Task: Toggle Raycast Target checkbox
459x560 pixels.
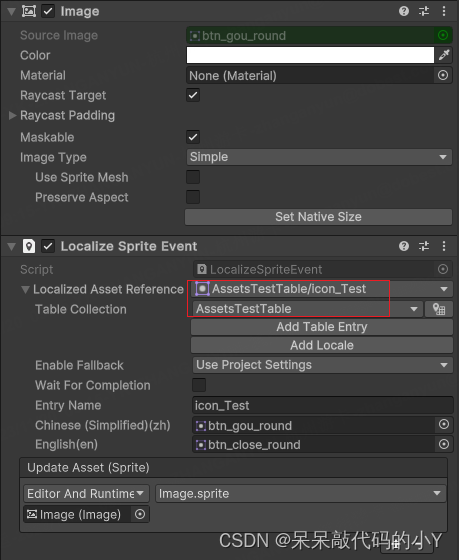Action: tap(193, 95)
